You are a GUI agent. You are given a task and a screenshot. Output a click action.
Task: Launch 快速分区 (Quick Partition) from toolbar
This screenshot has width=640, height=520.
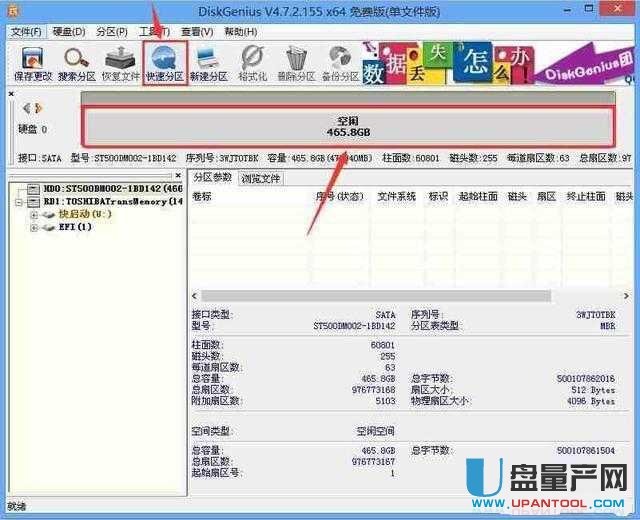coord(164,62)
